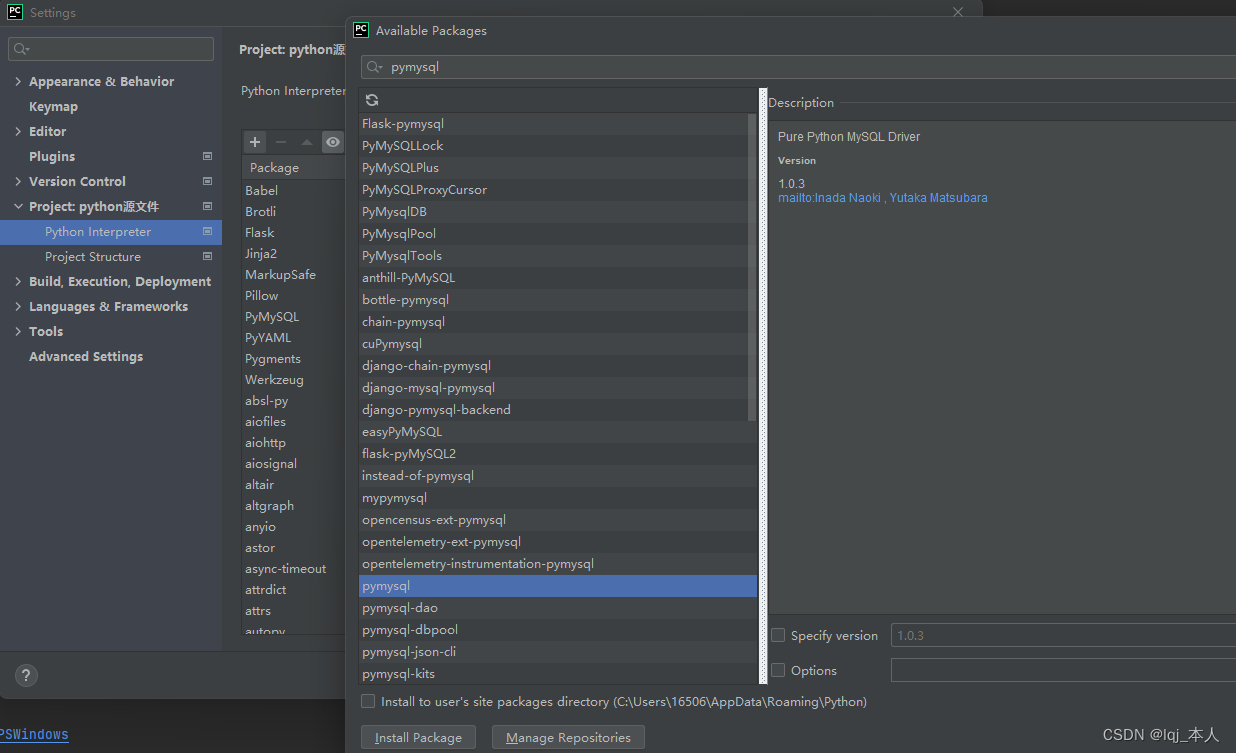Check Install to user's site packages directory
Image resolution: width=1236 pixels, height=753 pixels.
[368, 701]
